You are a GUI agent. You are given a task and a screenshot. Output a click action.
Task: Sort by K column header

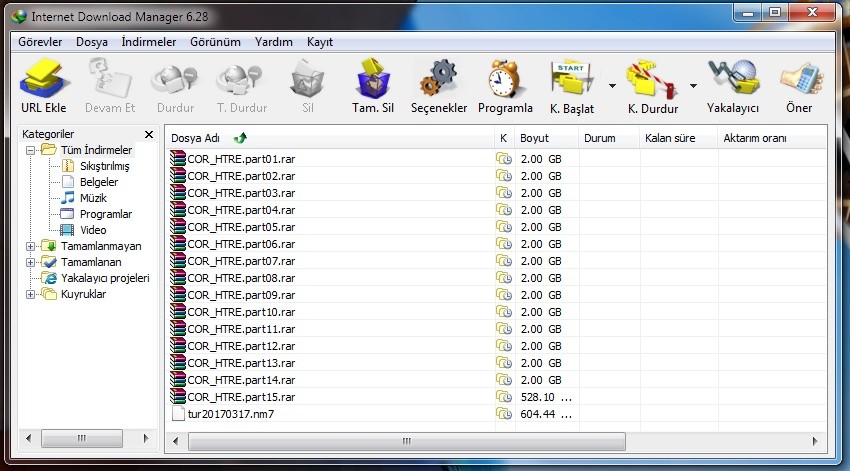504,138
